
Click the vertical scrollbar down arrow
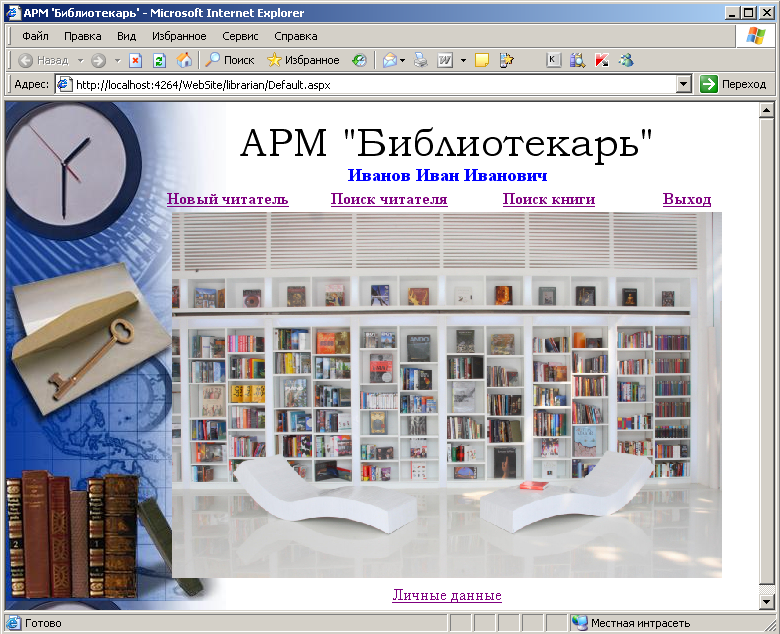pyautogui.click(x=766, y=602)
